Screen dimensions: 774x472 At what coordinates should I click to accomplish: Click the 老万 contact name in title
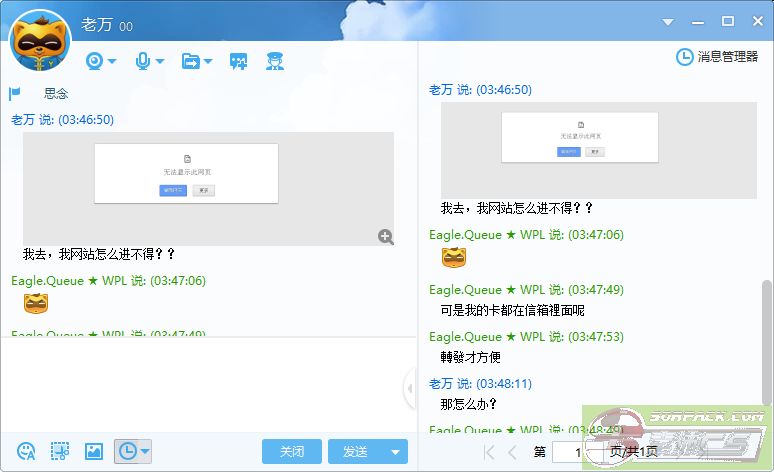point(97,25)
